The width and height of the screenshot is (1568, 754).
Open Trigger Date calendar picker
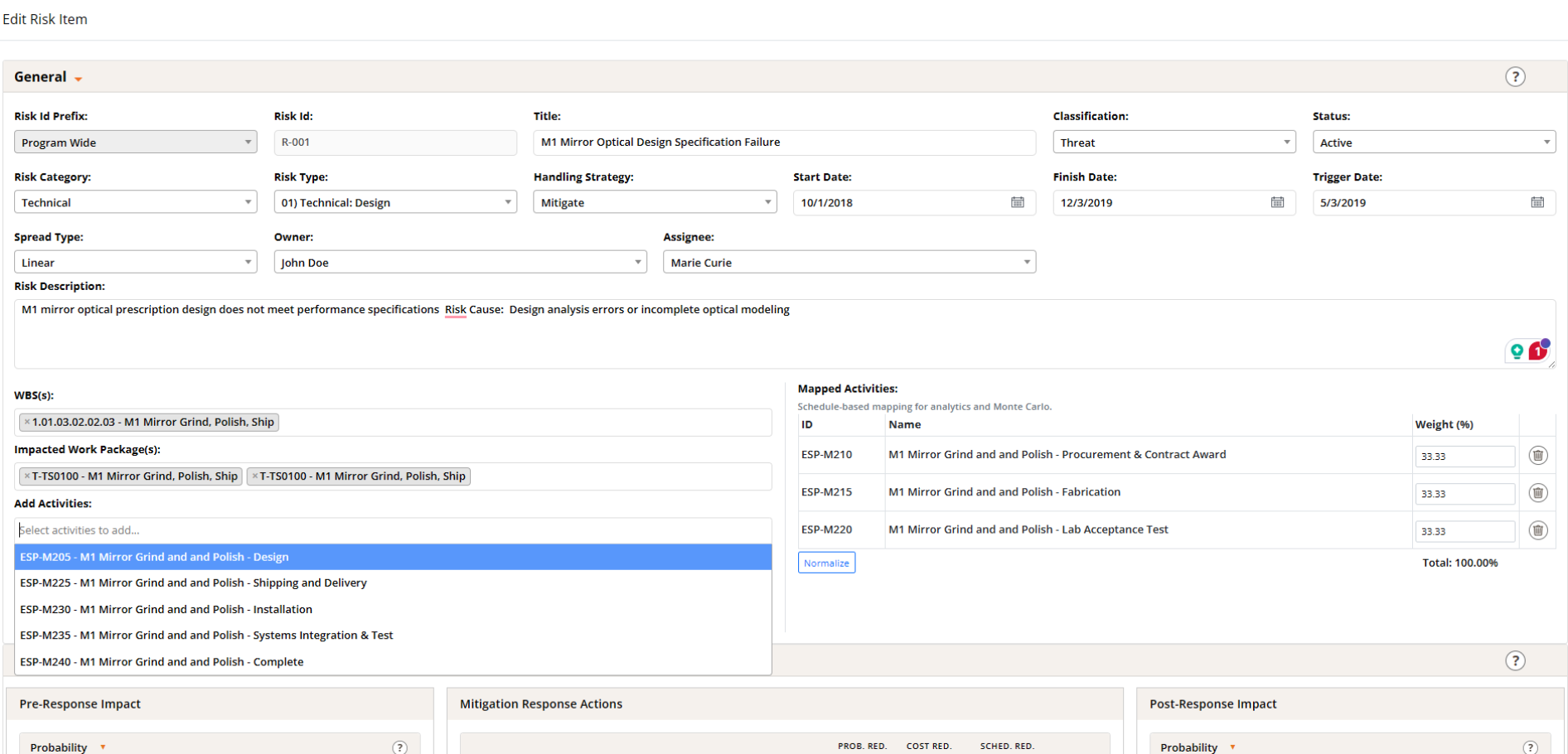(x=1537, y=202)
